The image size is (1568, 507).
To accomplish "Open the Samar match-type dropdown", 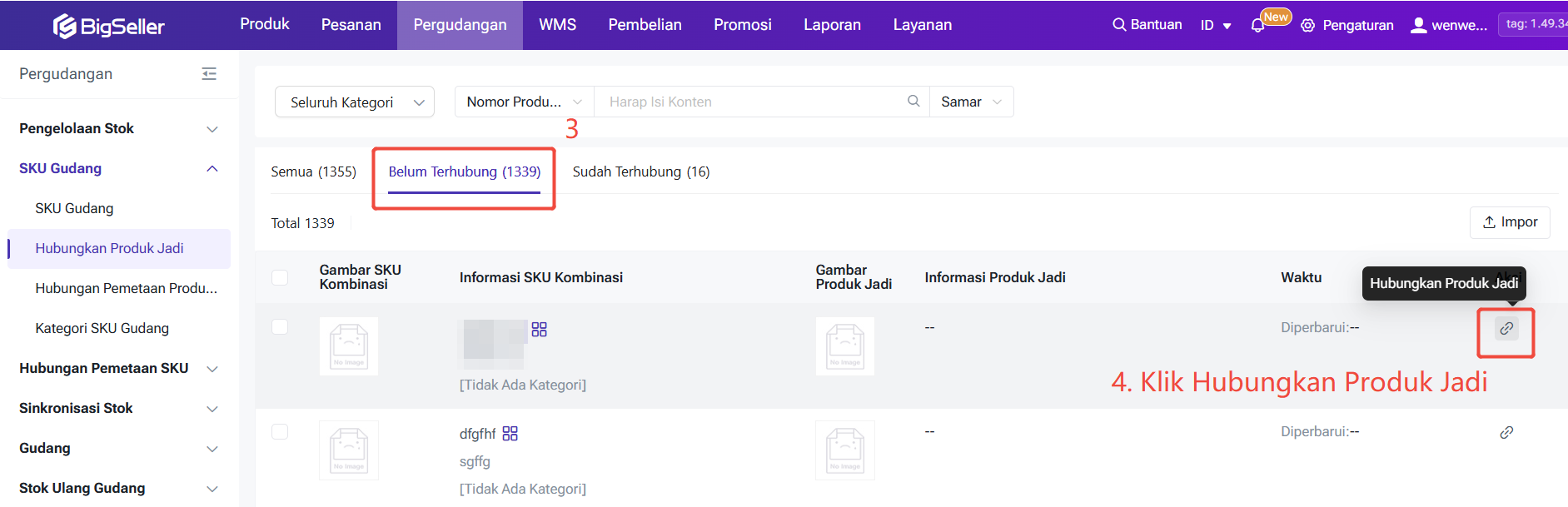I will click(x=971, y=102).
